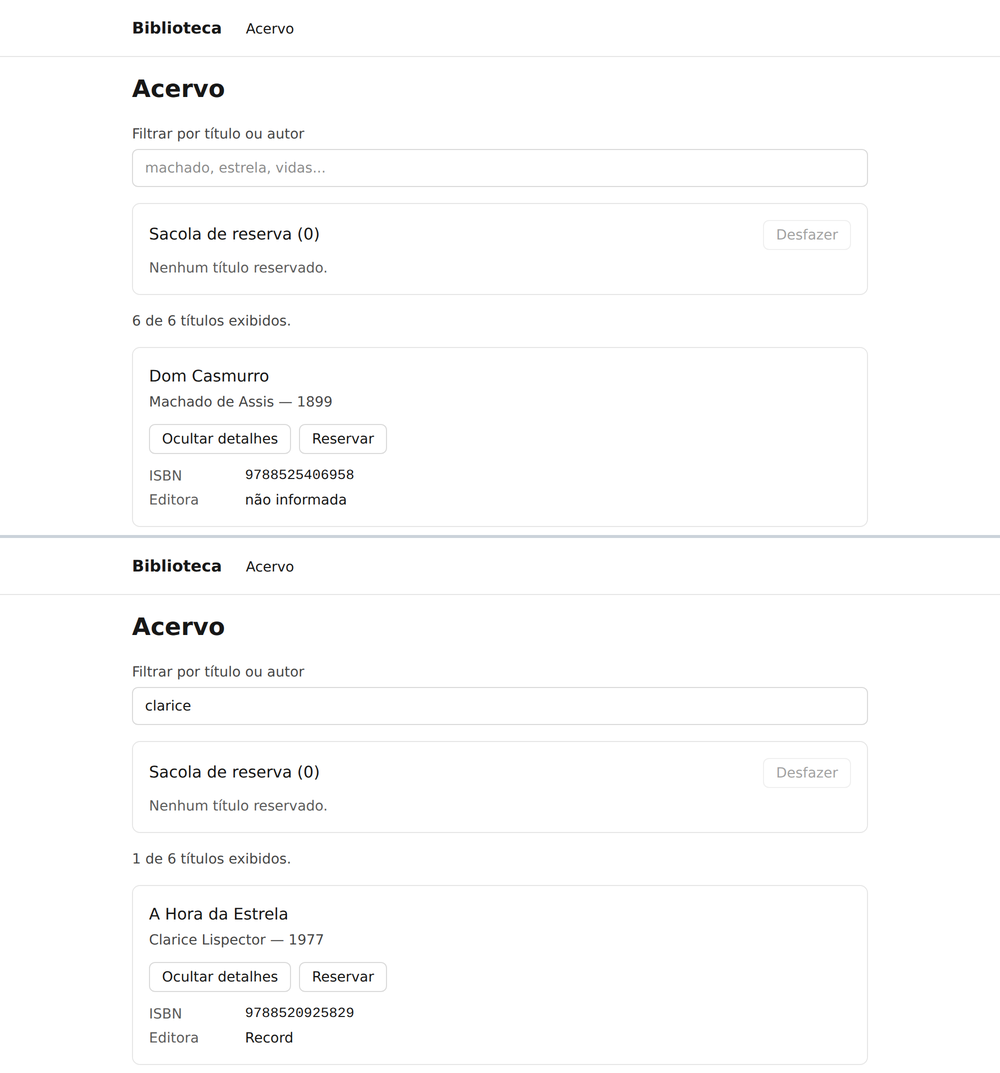Click the não informada publisher value
1000x1073 pixels.
pyautogui.click(x=296, y=500)
